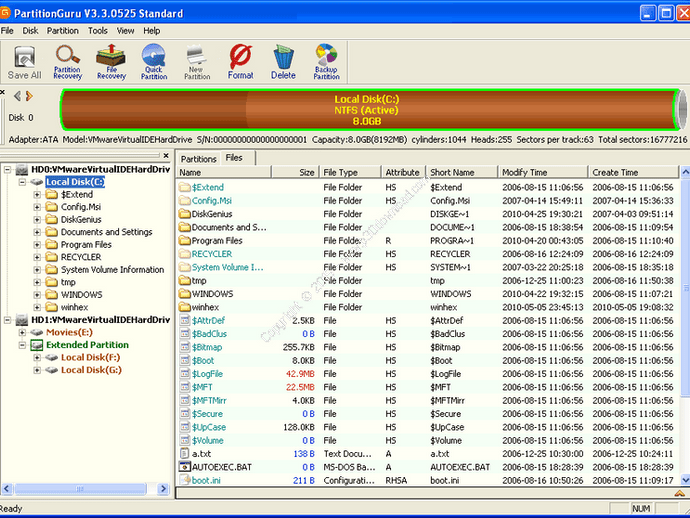Click the Extended Partition icon
The height and width of the screenshot is (518, 690).
pos(37,345)
